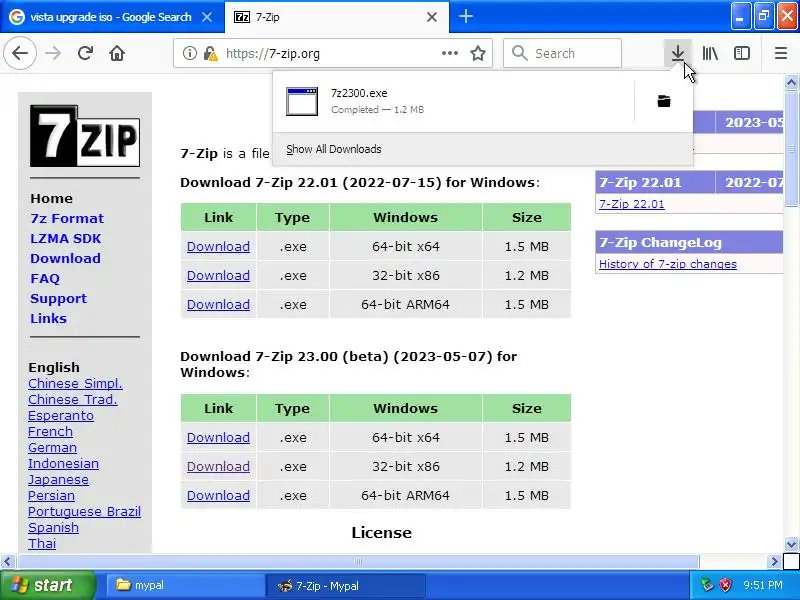Open the LZMA SDK sidebar link

pyautogui.click(x=65, y=238)
